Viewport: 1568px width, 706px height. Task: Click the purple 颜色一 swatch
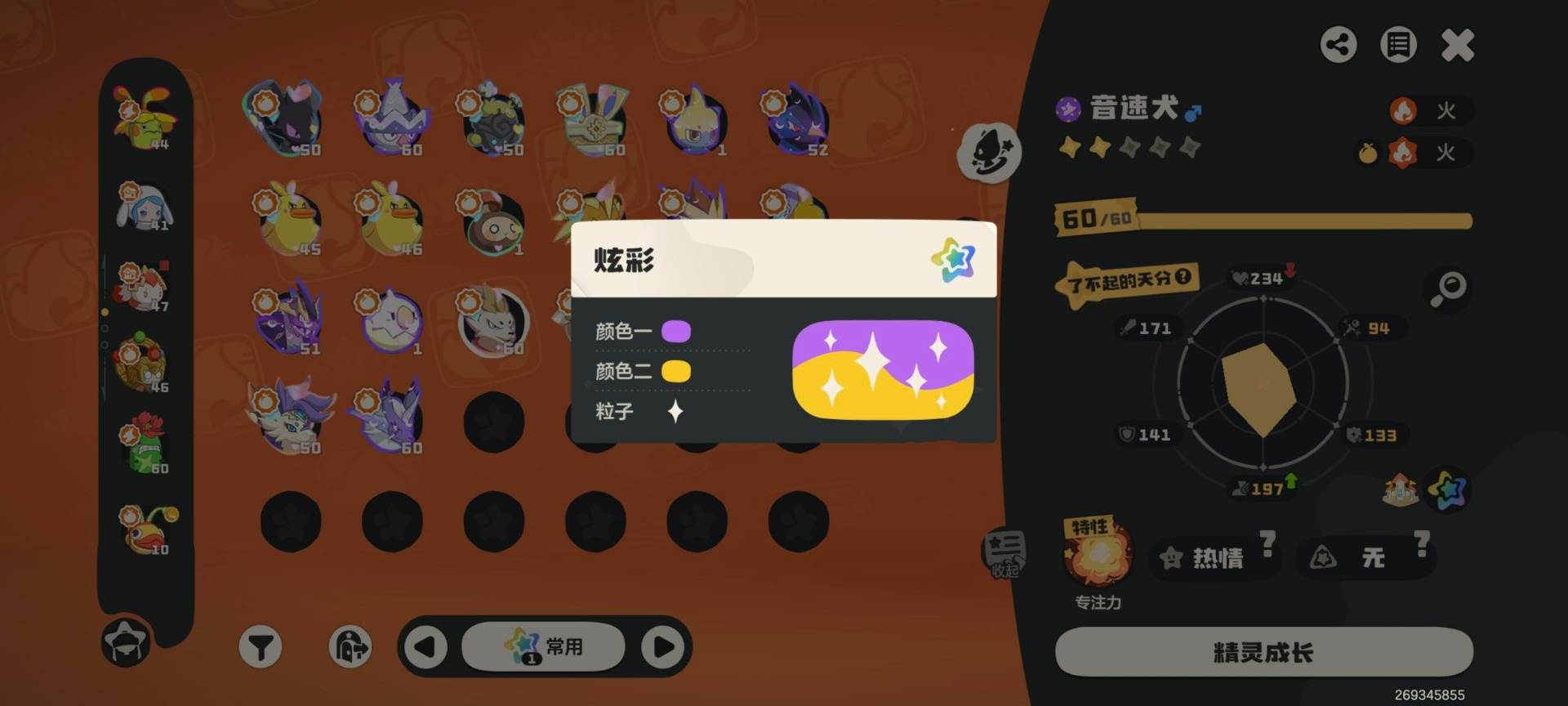point(676,331)
